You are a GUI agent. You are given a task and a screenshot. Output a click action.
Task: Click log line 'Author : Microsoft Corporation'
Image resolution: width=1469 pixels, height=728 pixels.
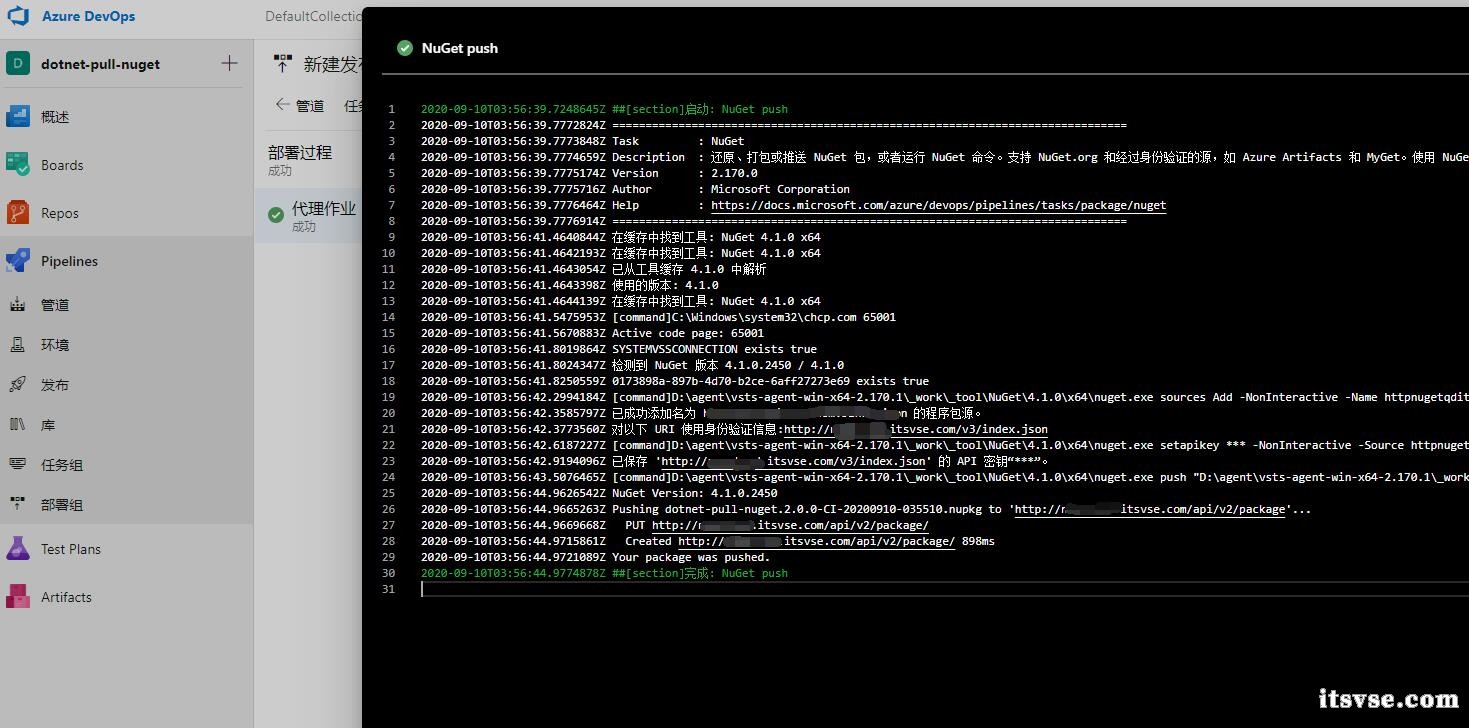[731, 189]
